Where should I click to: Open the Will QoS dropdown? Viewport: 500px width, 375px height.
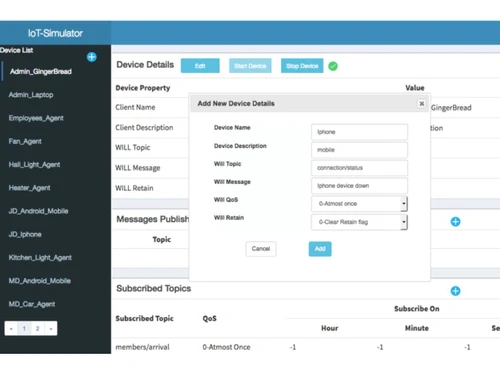coord(359,204)
